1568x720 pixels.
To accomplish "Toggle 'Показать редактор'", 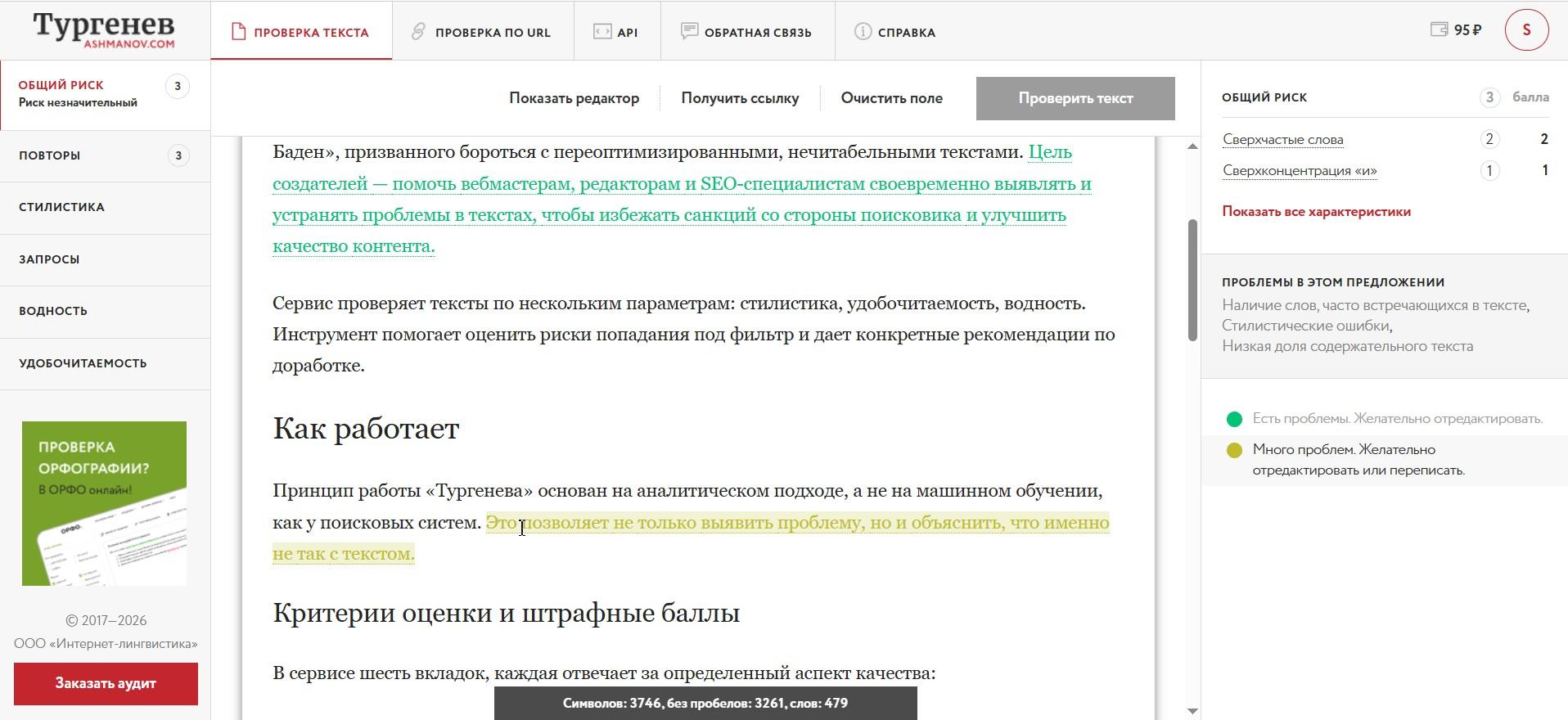I will 574,98.
